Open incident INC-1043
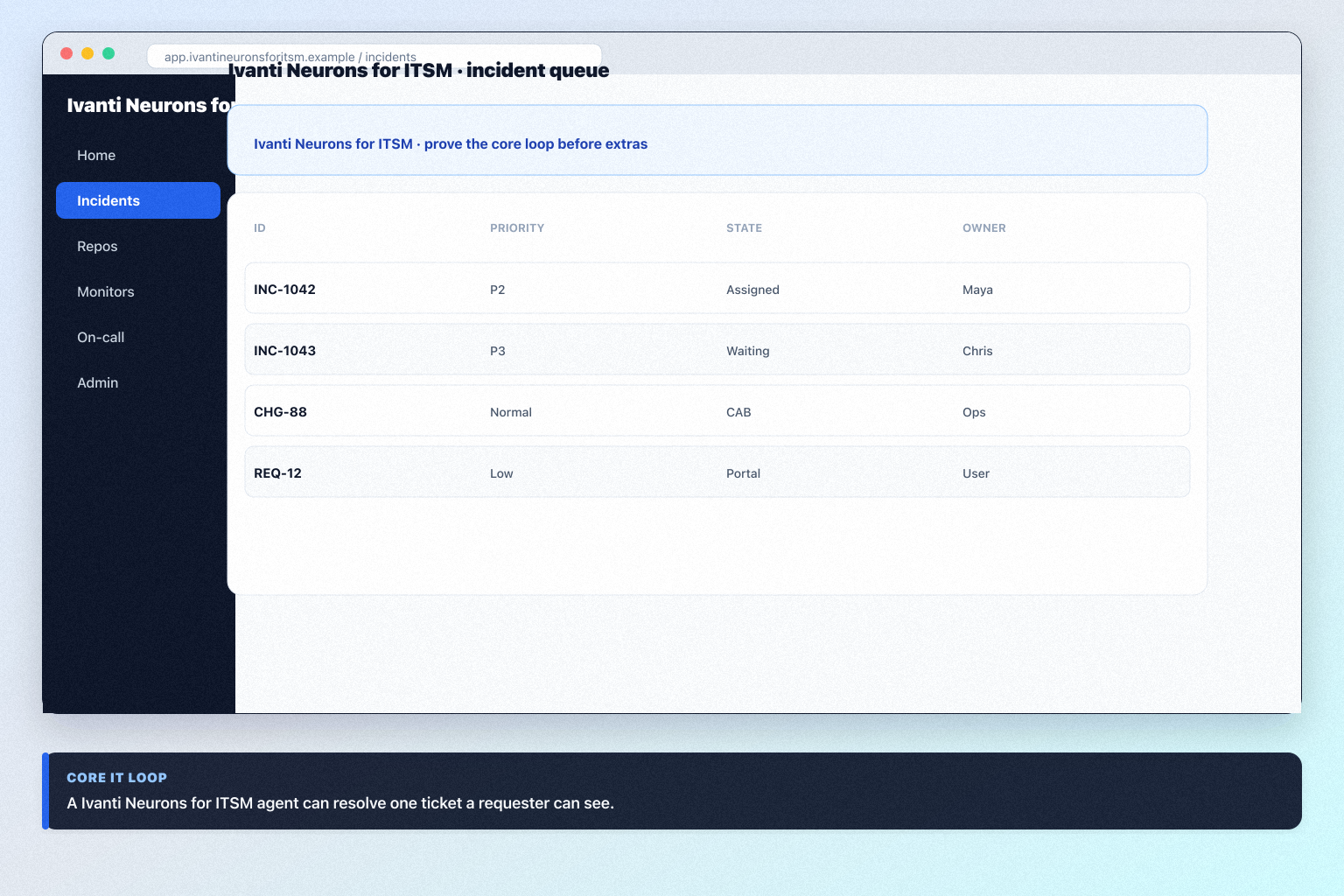This screenshot has width=1344, height=896. coord(717,349)
